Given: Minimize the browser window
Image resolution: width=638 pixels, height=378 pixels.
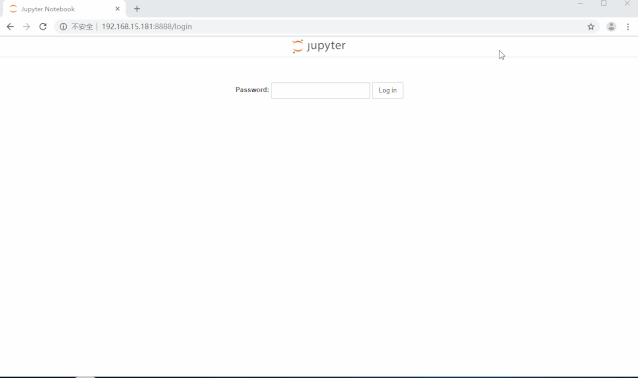Looking at the screenshot, I should pos(580,4).
